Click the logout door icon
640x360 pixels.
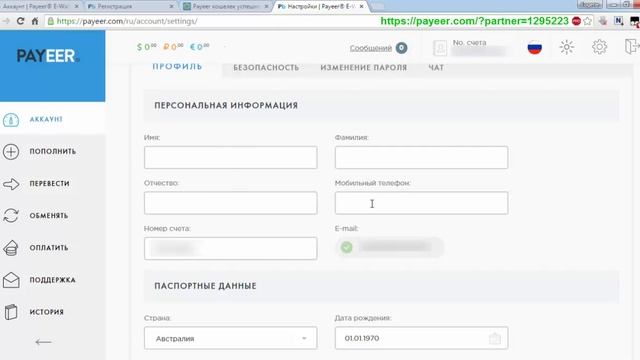631,47
